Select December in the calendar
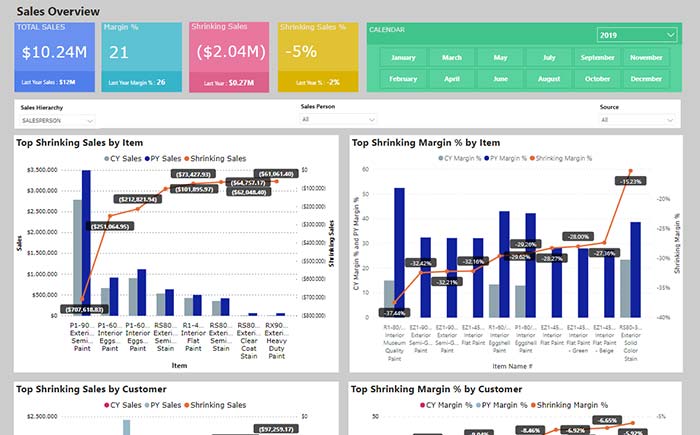This screenshot has width=700, height=435. pyautogui.click(x=646, y=79)
